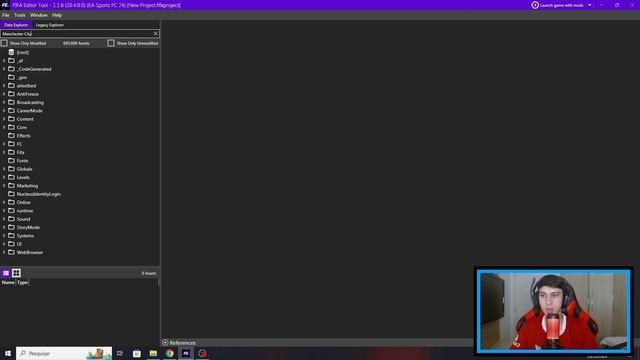640x360 pixels.
Task: Expand the Online folder arrow
Action: 4,202
